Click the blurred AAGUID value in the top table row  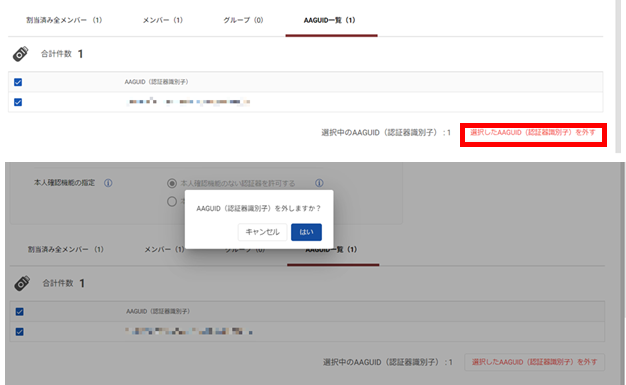click(x=188, y=102)
